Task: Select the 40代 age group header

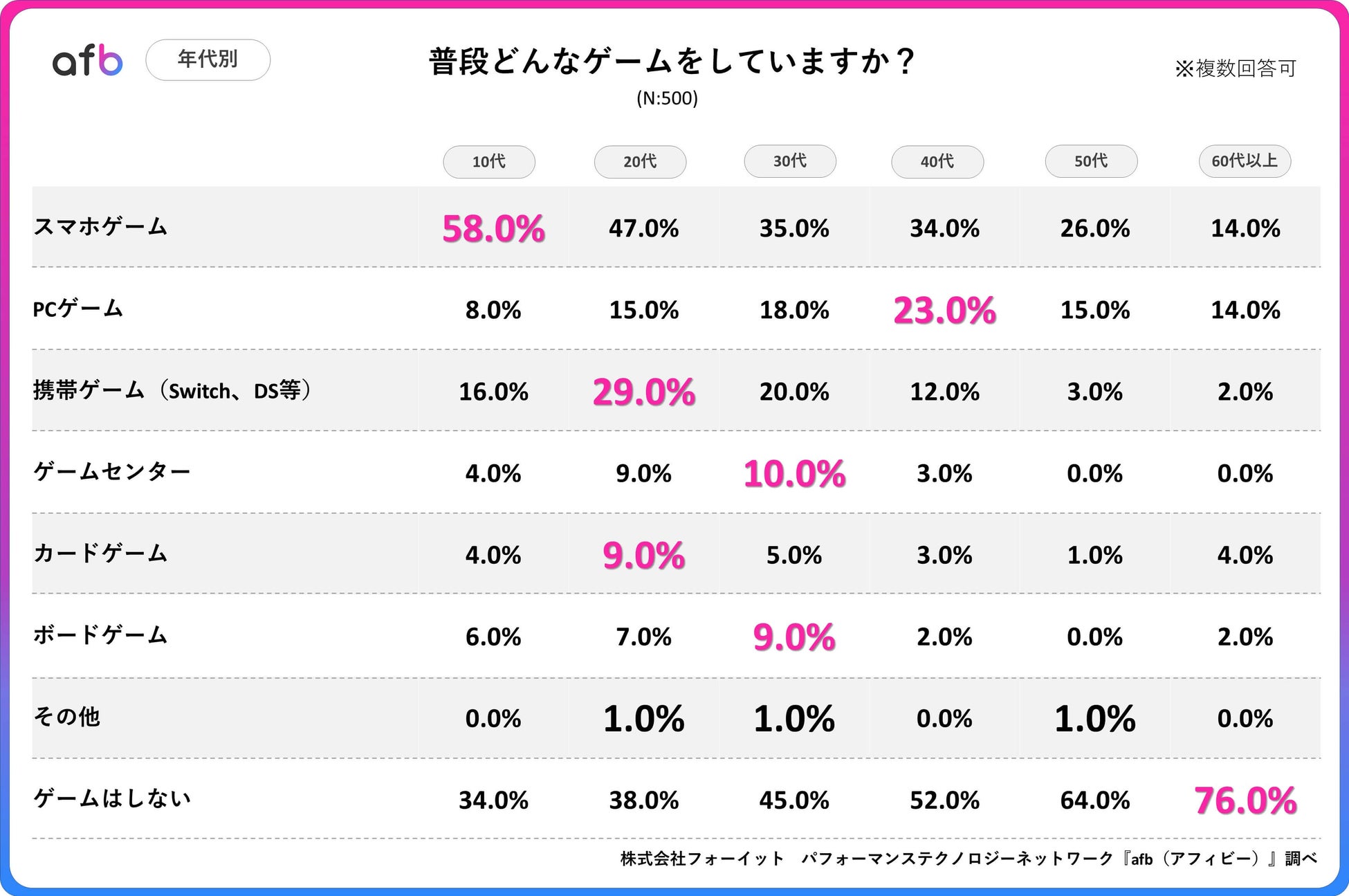Action: point(937,162)
